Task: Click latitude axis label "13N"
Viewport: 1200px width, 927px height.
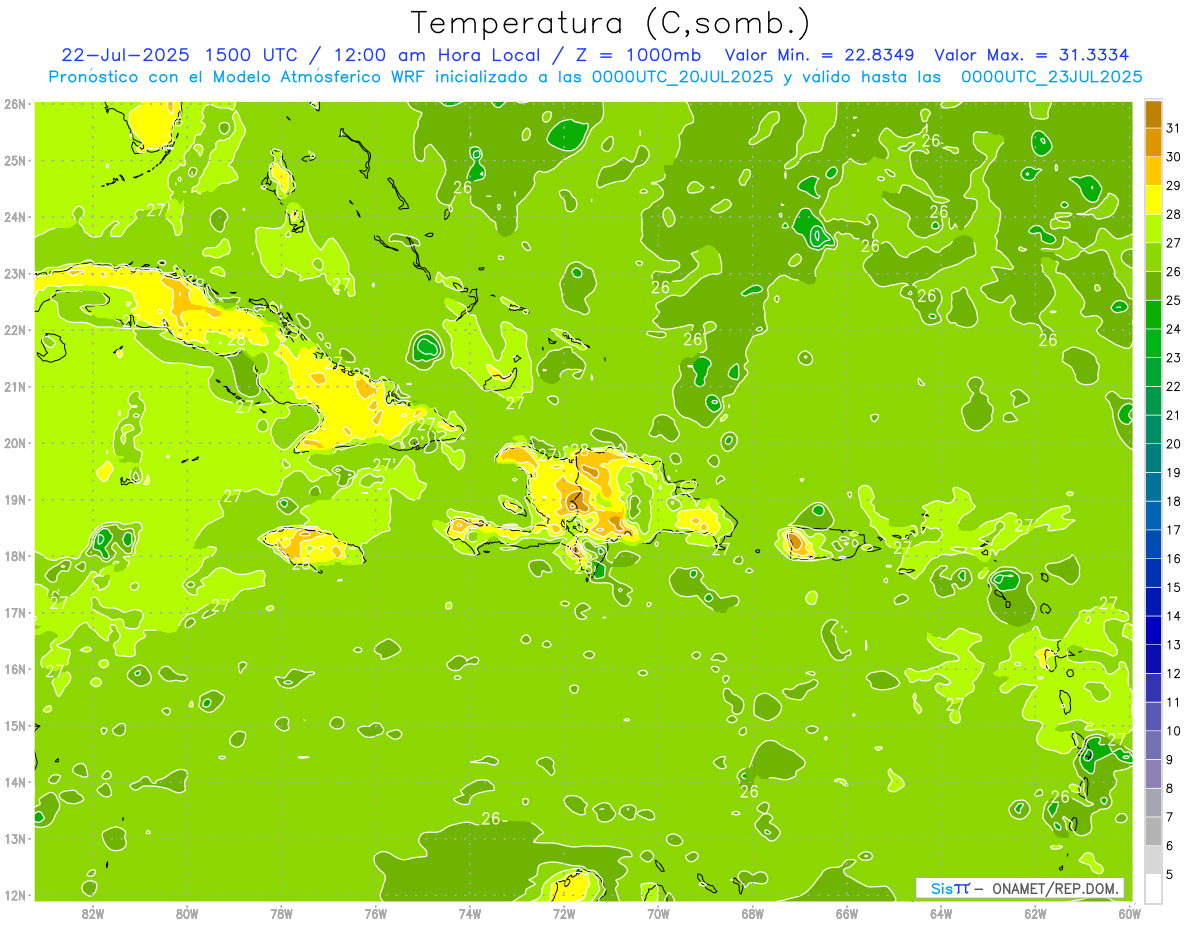Action: point(14,838)
